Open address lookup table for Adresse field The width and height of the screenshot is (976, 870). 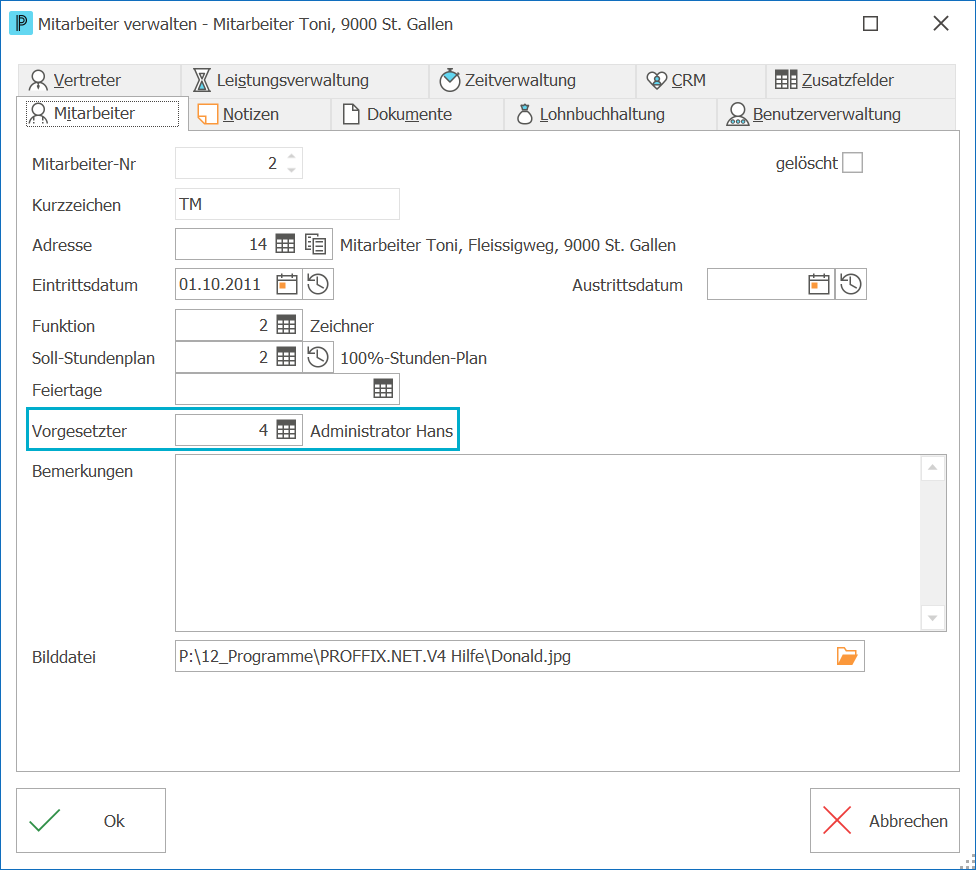pos(285,244)
